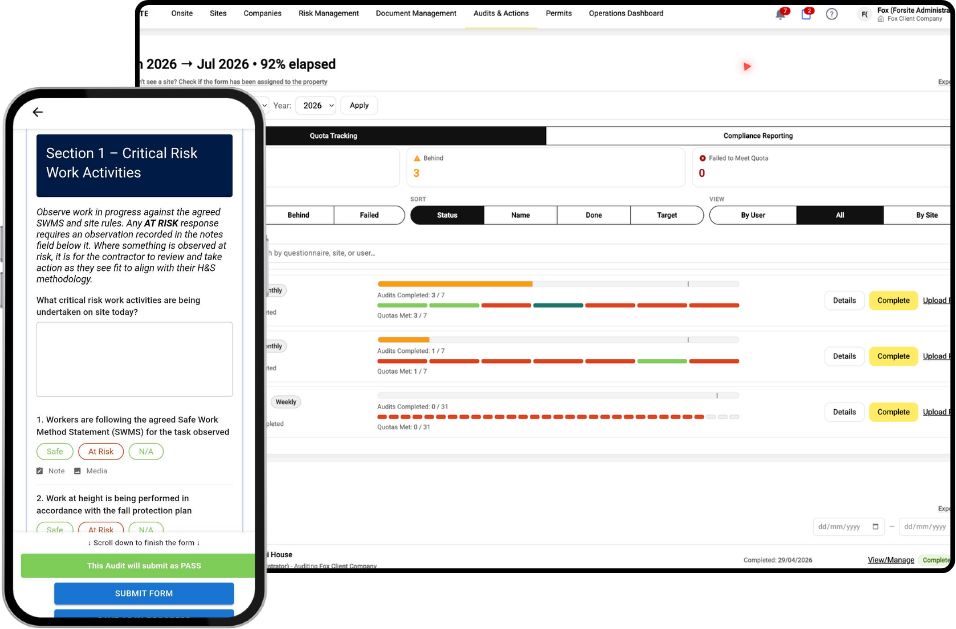Open Details for the 3 / 7 audits row
The height and width of the screenshot is (629, 956).
pyautogui.click(x=844, y=300)
